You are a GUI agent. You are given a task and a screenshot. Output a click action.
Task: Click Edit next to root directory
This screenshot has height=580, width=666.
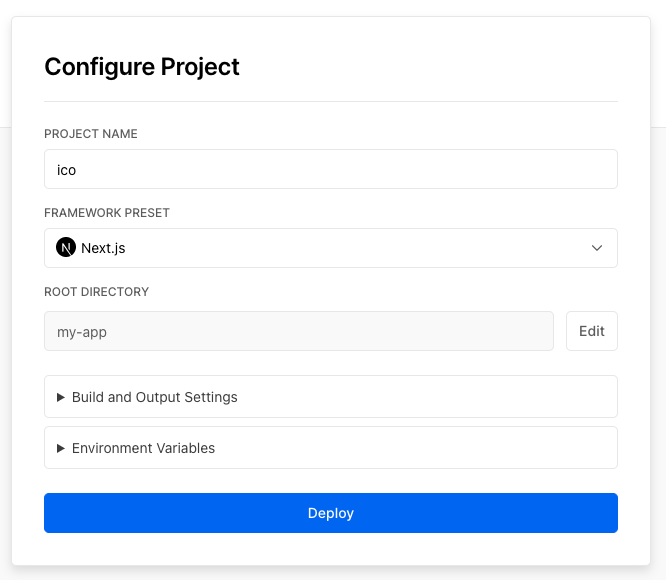pyautogui.click(x=591, y=331)
